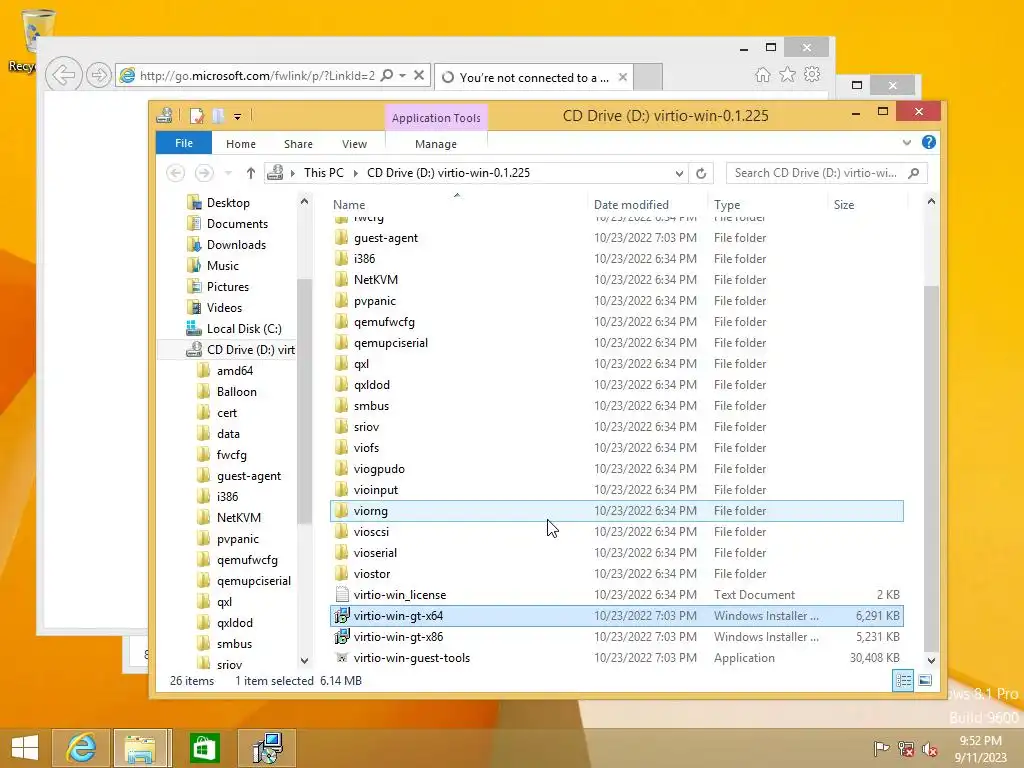This screenshot has width=1024, height=768.
Task: Go up one folder level
Action: point(251,173)
